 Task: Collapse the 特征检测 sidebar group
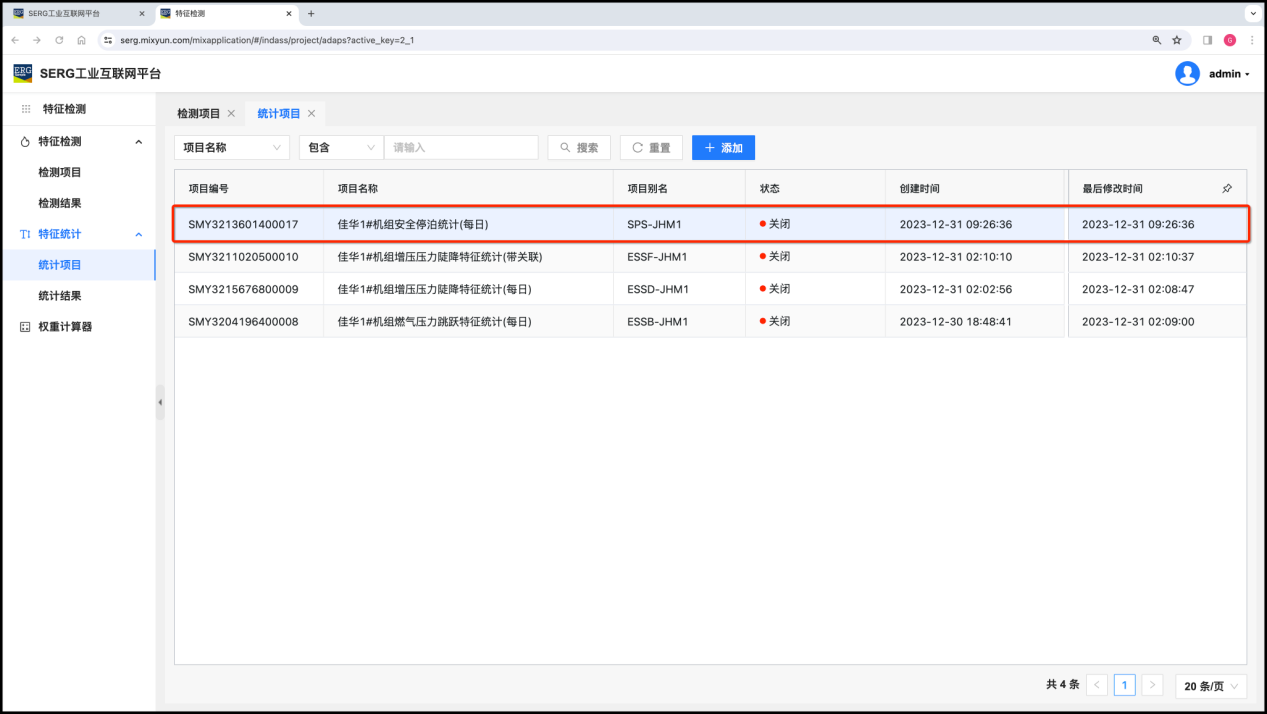pyautogui.click(x=138, y=142)
